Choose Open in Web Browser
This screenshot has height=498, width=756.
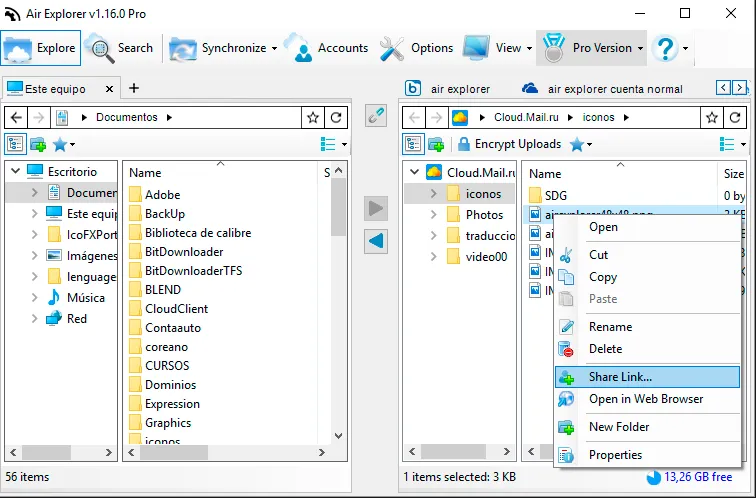(647, 399)
